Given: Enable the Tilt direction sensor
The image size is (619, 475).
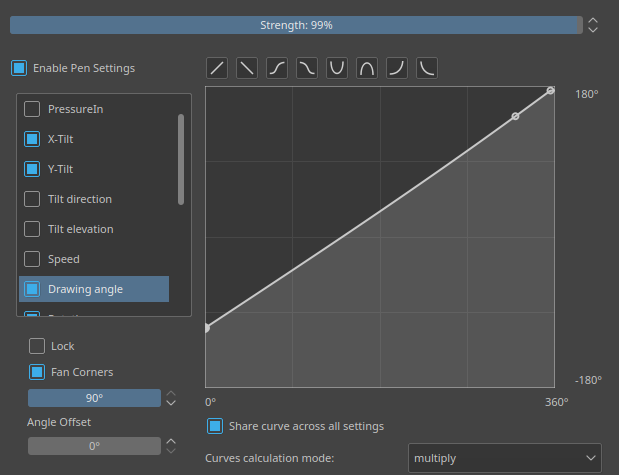Looking at the screenshot, I should pyautogui.click(x=32, y=199).
